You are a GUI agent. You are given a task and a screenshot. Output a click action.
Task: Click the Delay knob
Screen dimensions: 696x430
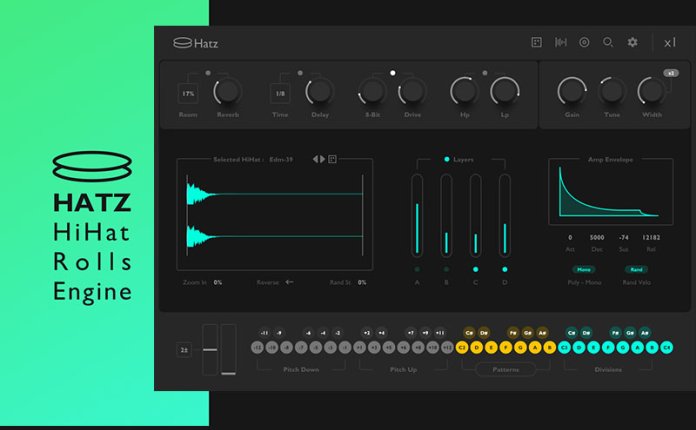coord(319,91)
